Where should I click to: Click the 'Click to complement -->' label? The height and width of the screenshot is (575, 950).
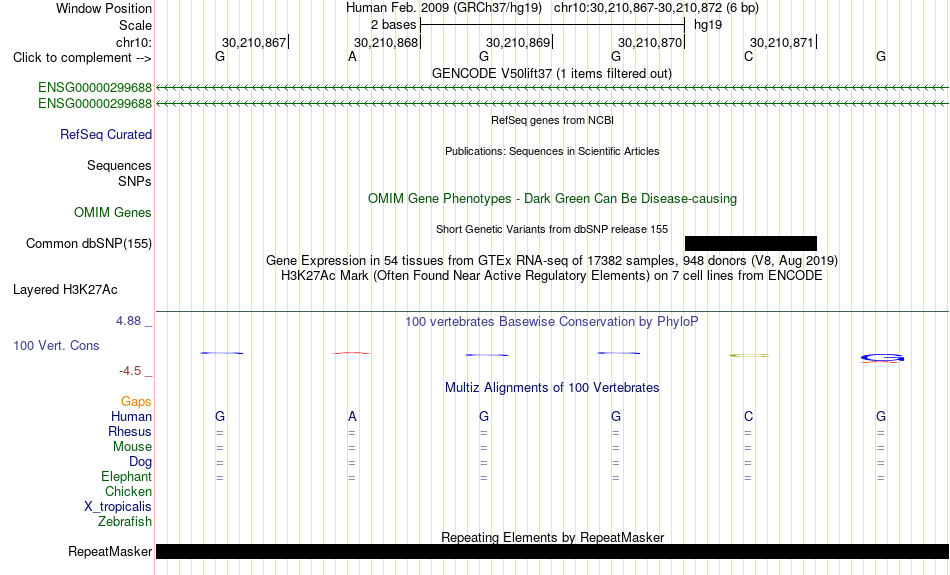tap(82, 58)
